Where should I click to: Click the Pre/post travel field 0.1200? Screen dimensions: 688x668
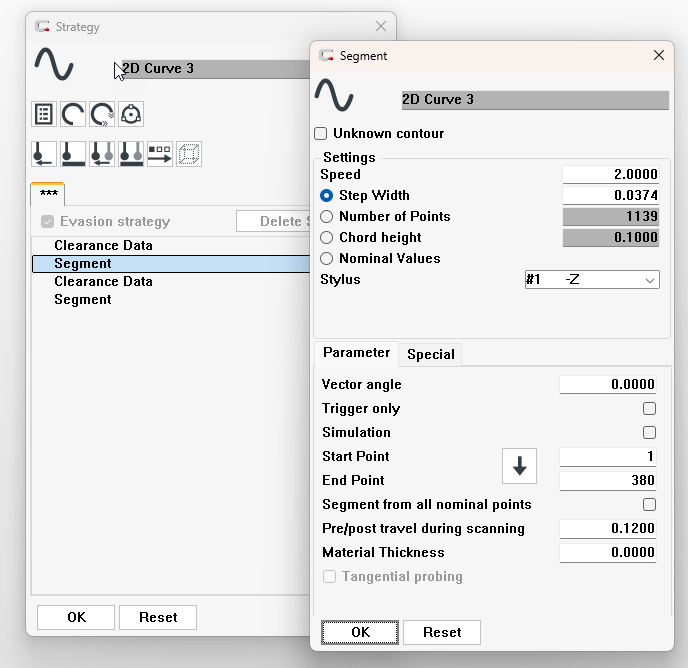click(608, 528)
